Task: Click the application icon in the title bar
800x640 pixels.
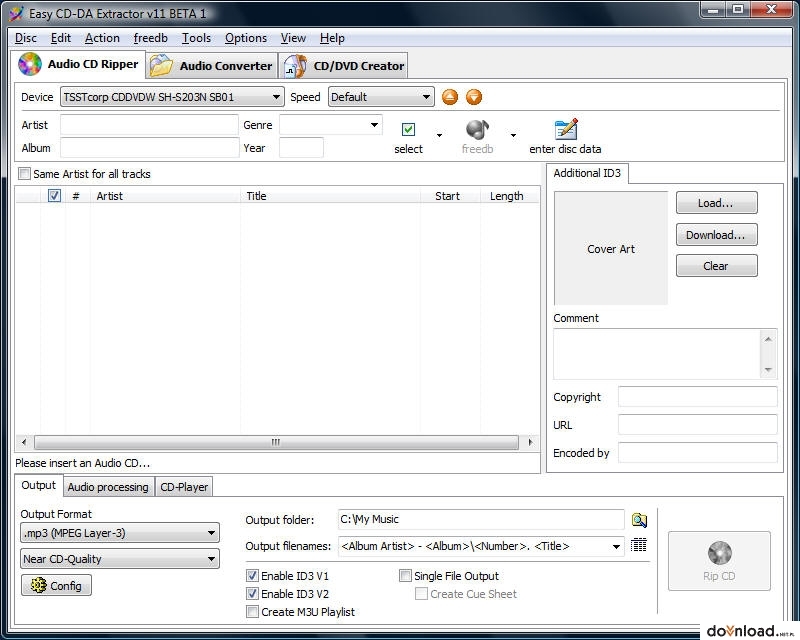Action: point(16,14)
